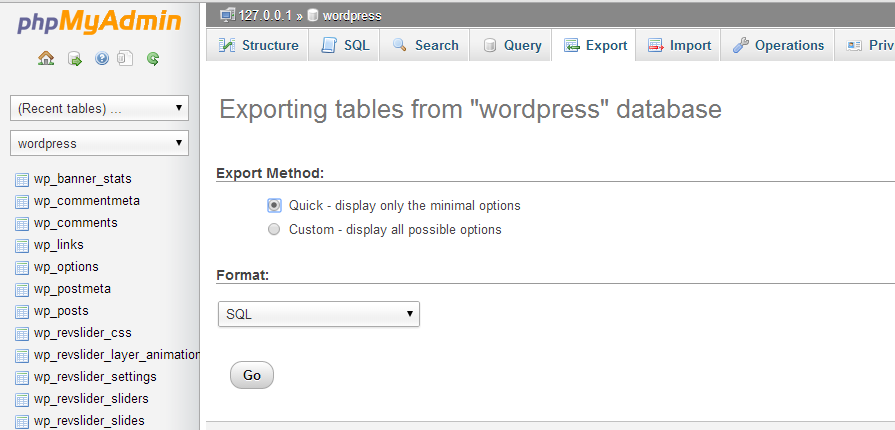The image size is (895, 430).
Task: Click the table icon beside wp_revslider_css
Action: [x=22, y=333]
